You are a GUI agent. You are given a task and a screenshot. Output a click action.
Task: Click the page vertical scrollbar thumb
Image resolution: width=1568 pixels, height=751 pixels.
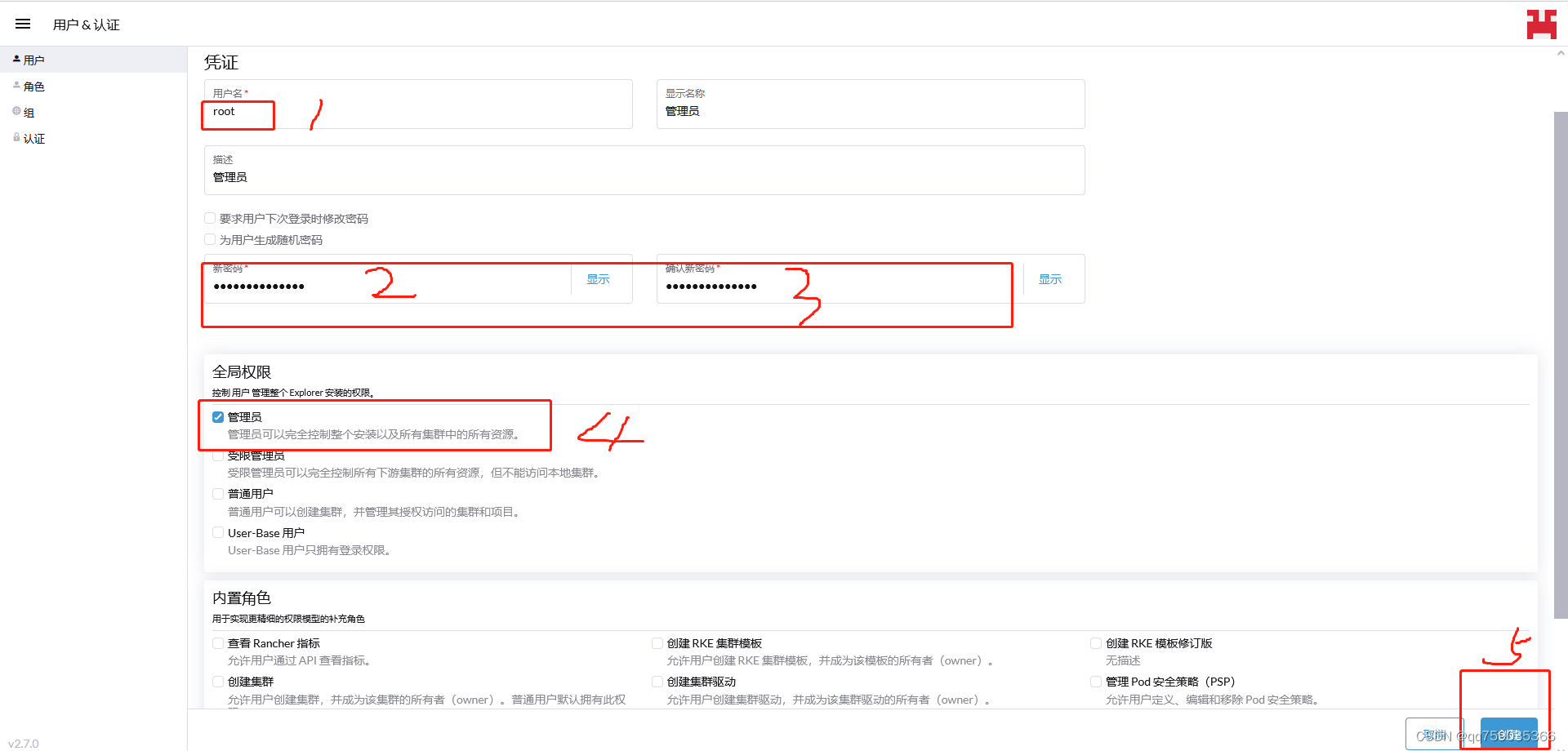tap(1561, 365)
